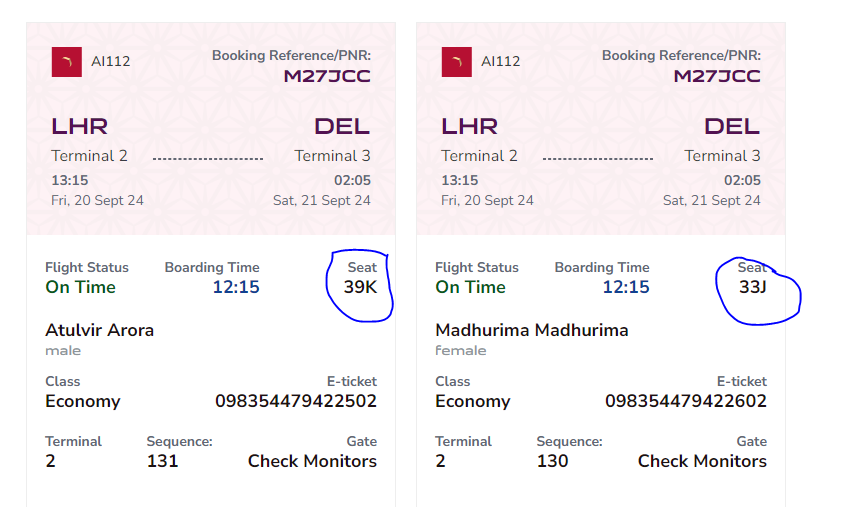The width and height of the screenshot is (865, 507).
Task: Click the Air India logo on Atulvir's boarding pass
Action: [67, 62]
